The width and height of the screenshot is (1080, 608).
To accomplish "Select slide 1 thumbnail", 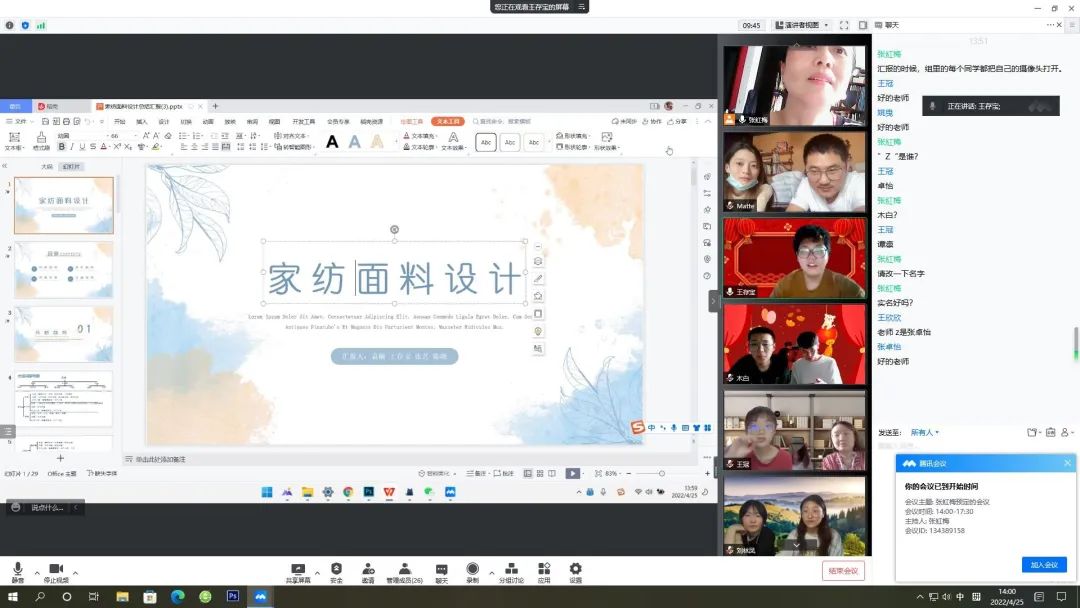I will pyautogui.click(x=63, y=205).
